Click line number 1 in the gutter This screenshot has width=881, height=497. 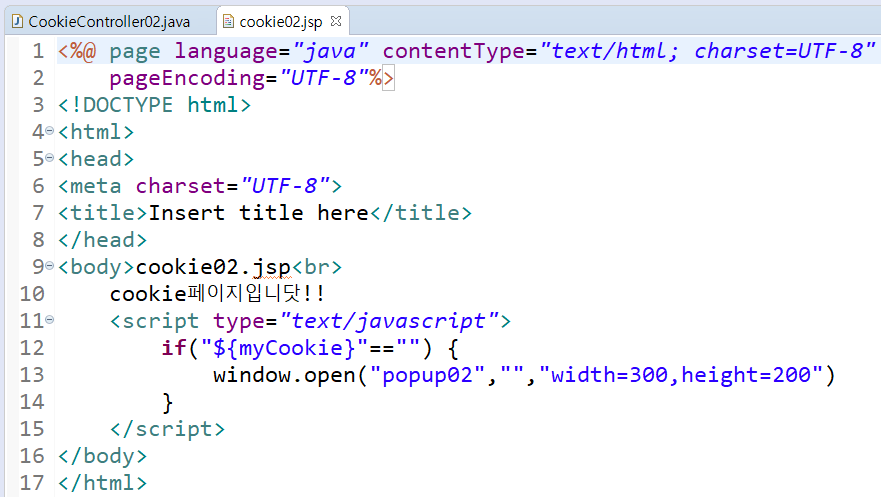coord(38,51)
